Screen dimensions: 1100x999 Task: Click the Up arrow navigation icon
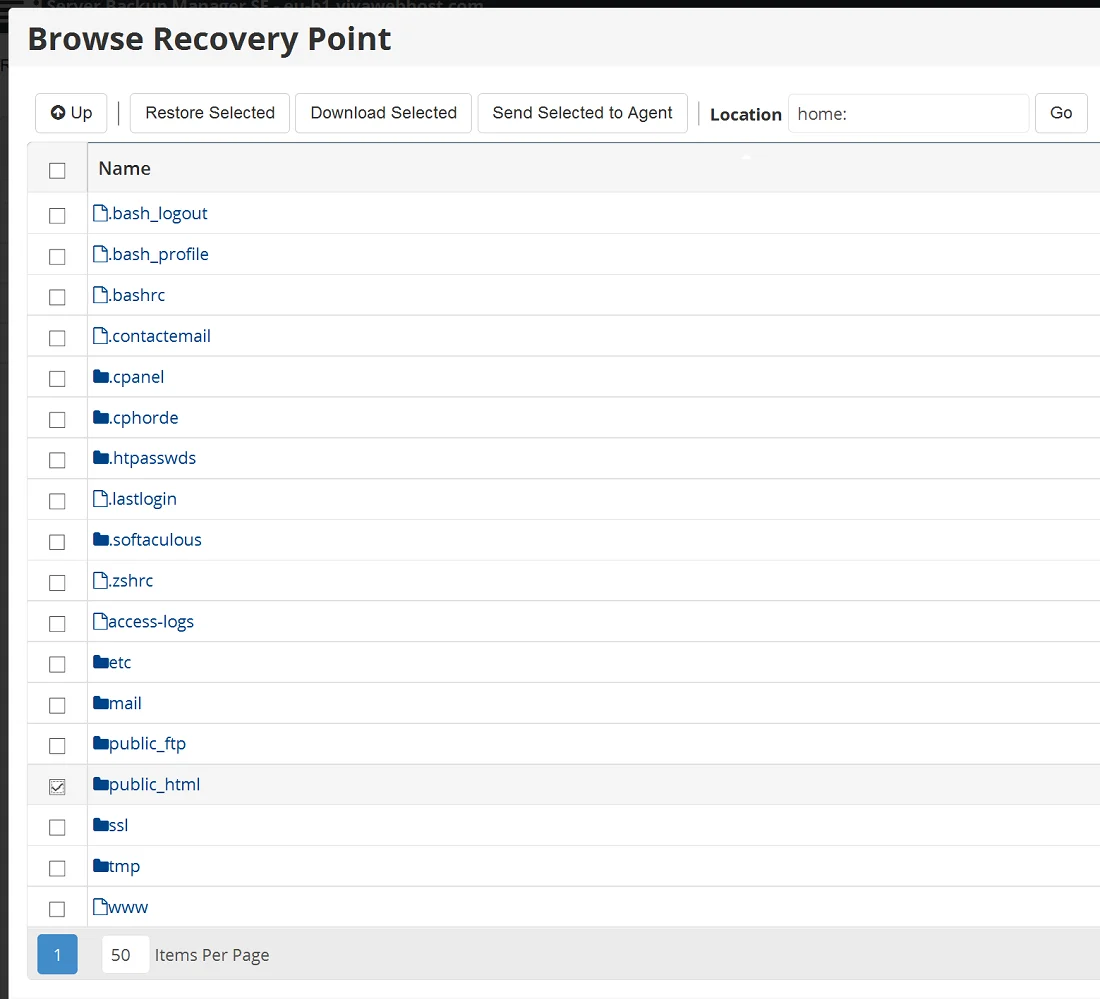pyautogui.click(x=59, y=113)
